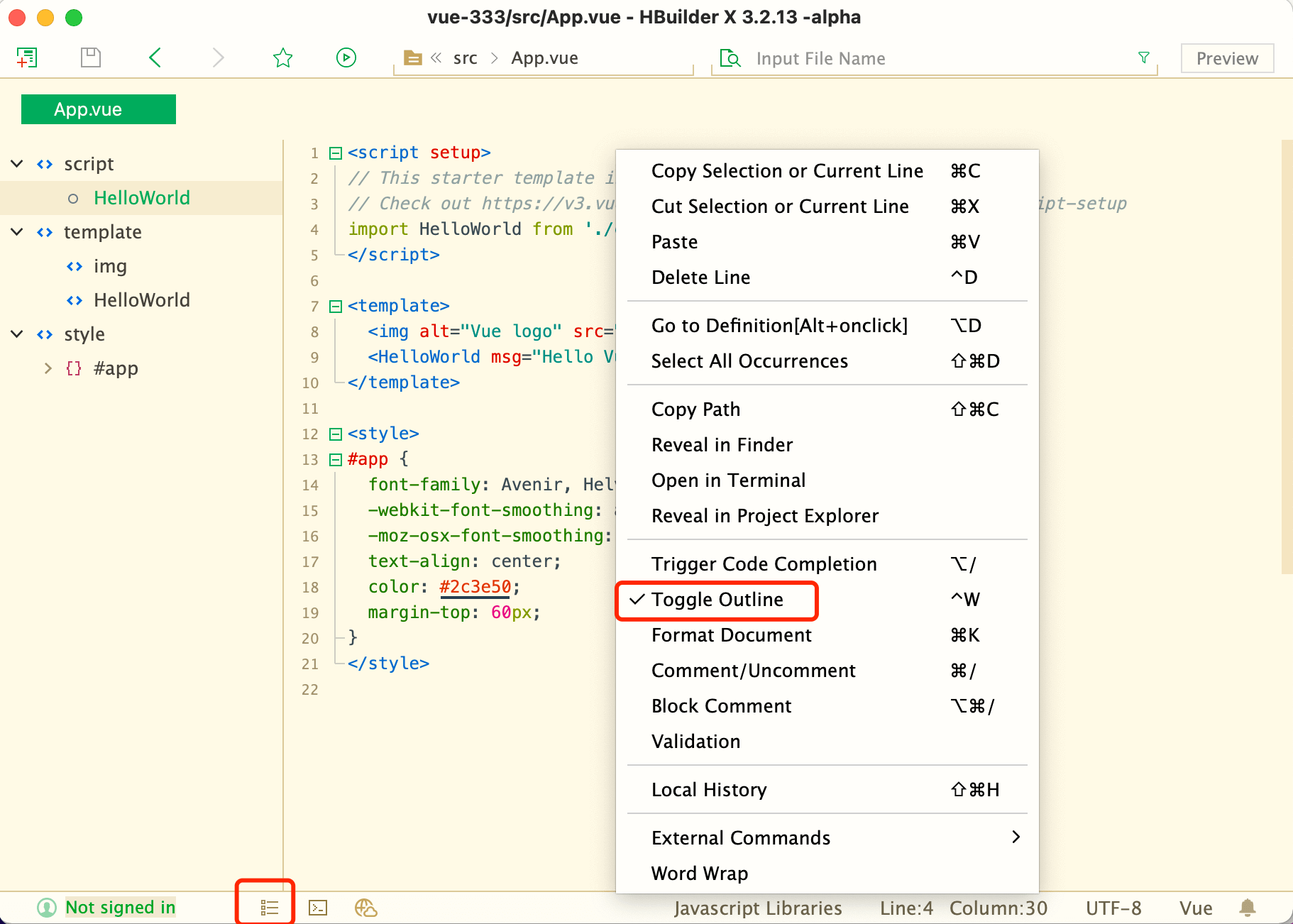Viewport: 1293px width, 924px height.
Task: Click the star bookmark icon
Action: coord(283,57)
